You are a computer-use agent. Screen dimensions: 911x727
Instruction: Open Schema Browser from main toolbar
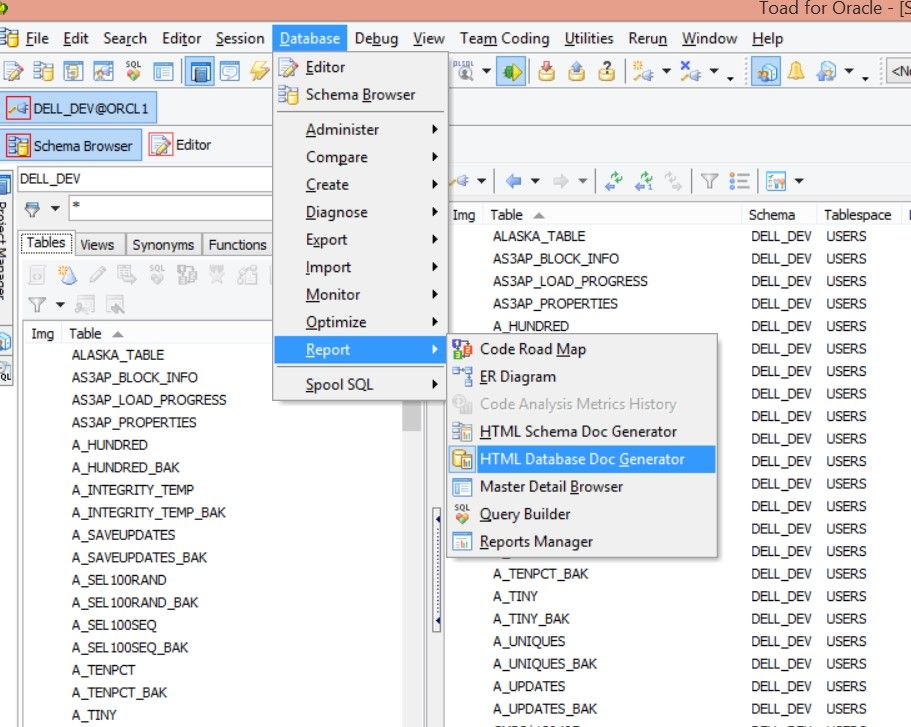pos(44,71)
